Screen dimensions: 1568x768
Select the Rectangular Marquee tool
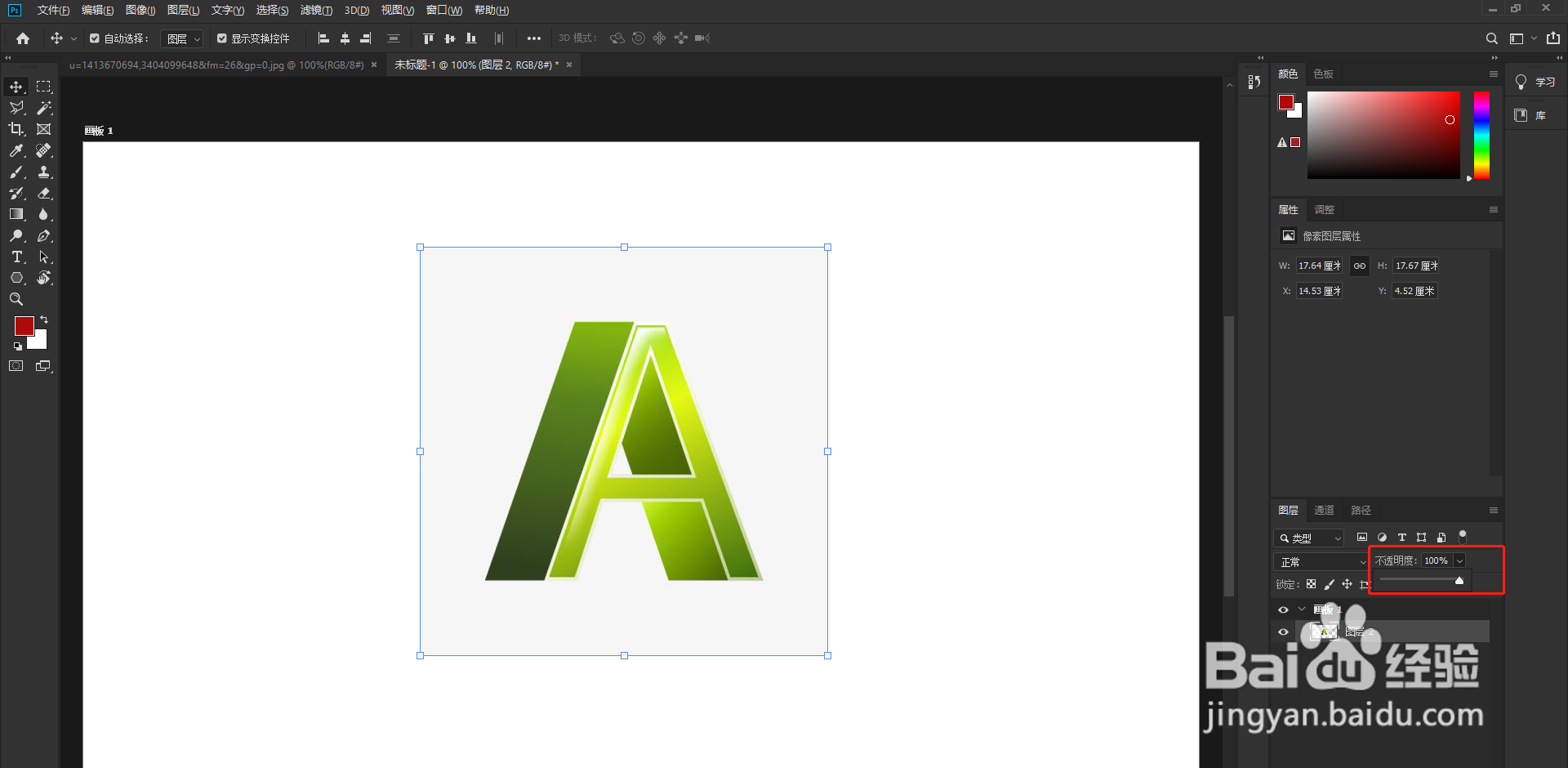point(44,87)
